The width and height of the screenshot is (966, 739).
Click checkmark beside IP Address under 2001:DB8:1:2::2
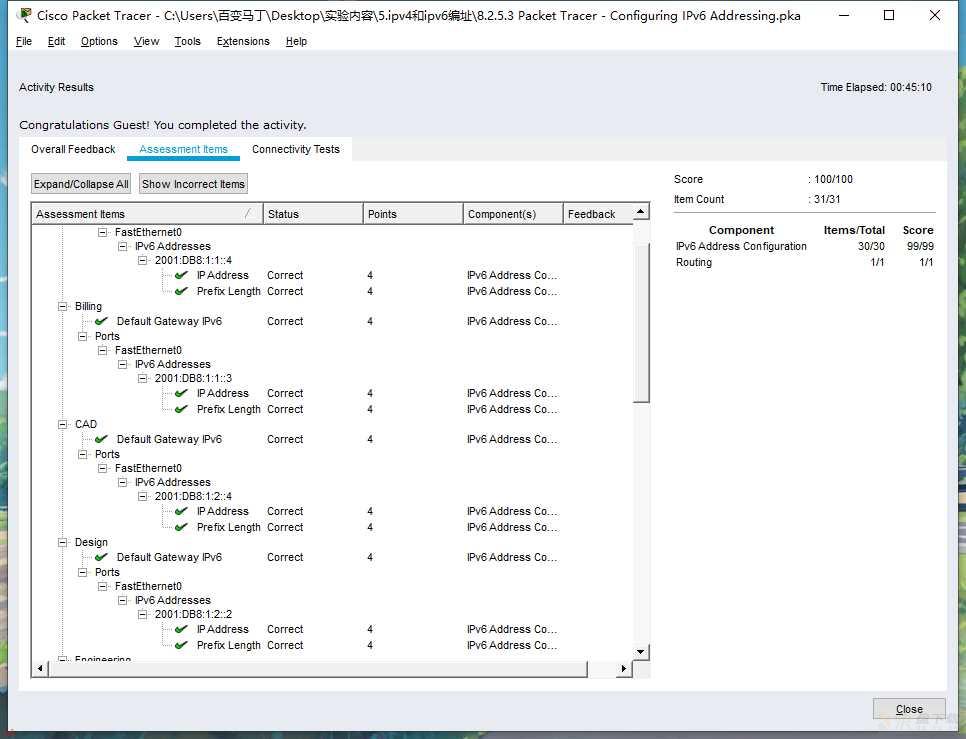(x=181, y=629)
